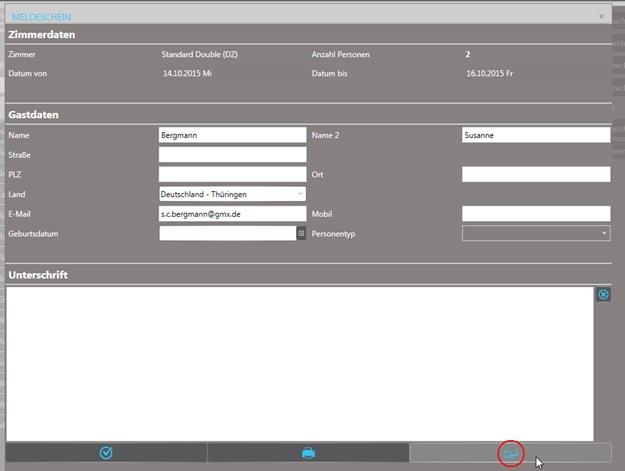Screen dimensions: 625x471
Task: Click the Geburtsdatum date input field
Action: pyautogui.click(x=227, y=233)
